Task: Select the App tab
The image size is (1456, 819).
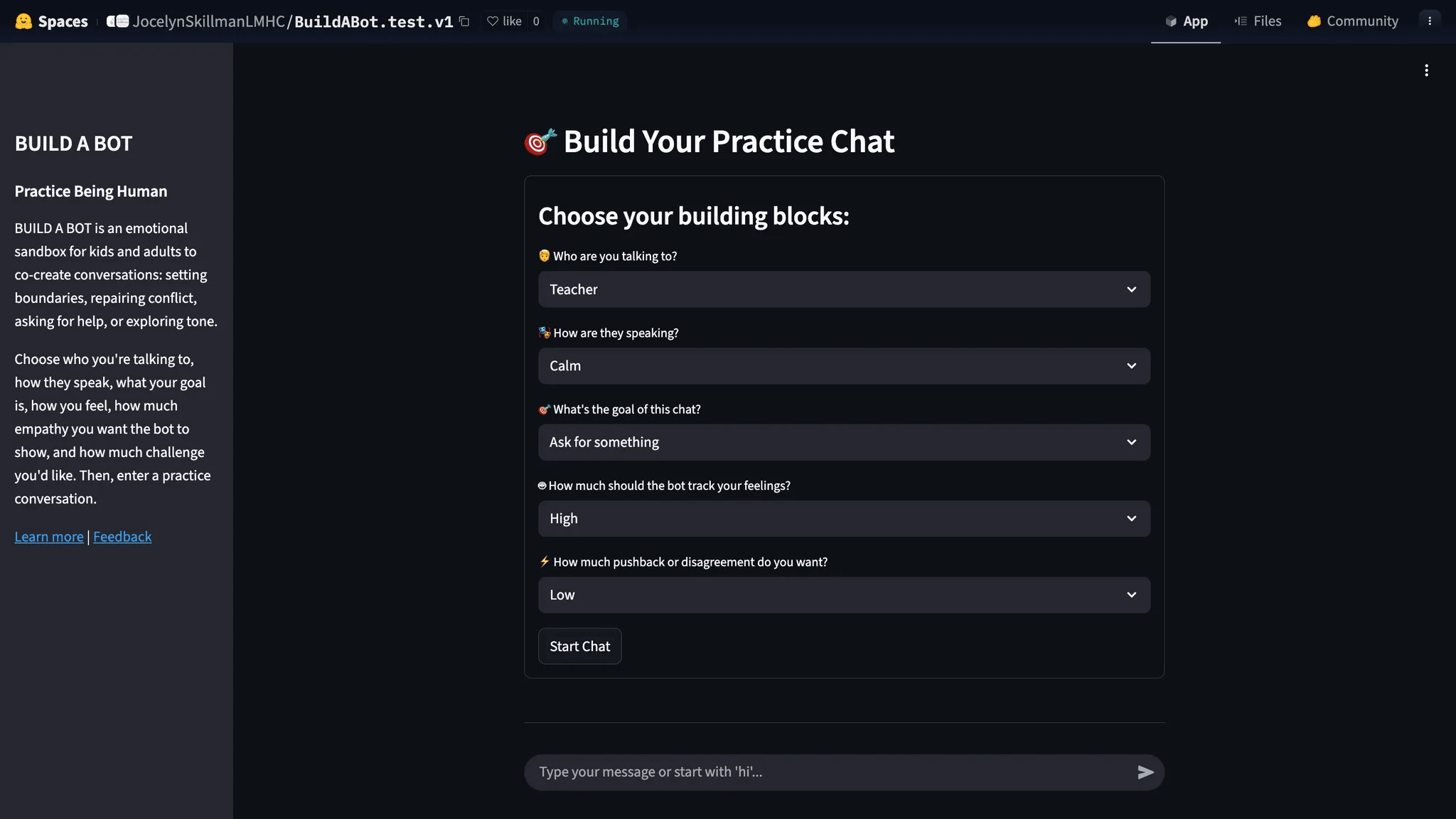Action: [1186, 21]
